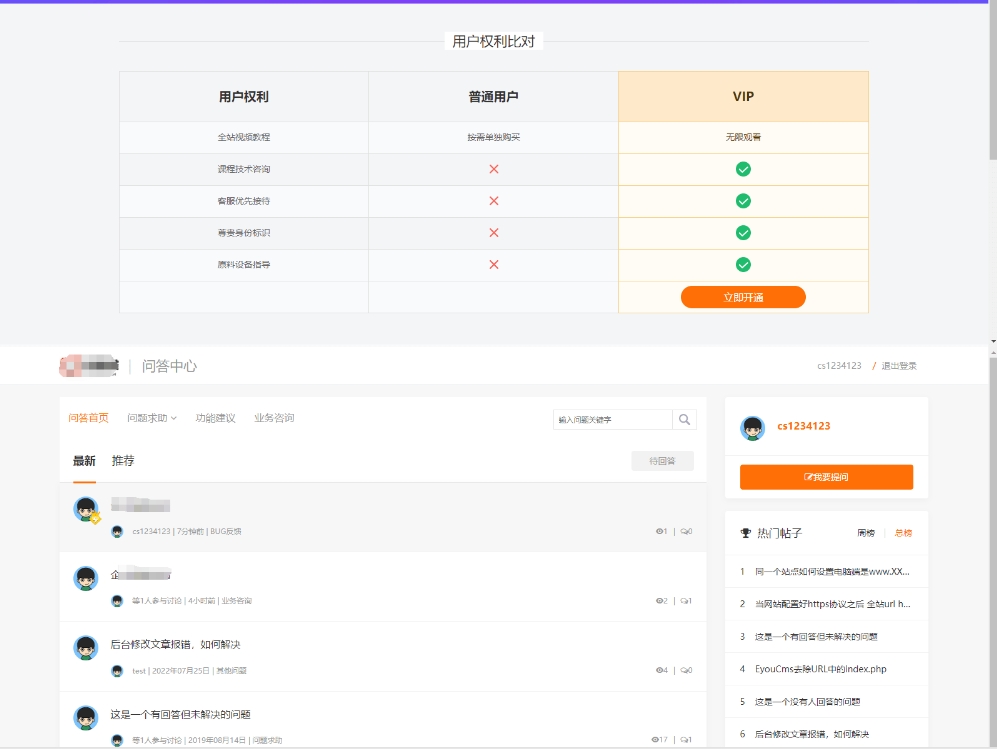The width and height of the screenshot is (997, 749).
Task: Click the 我要提问 button
Action: click(827, 477)
